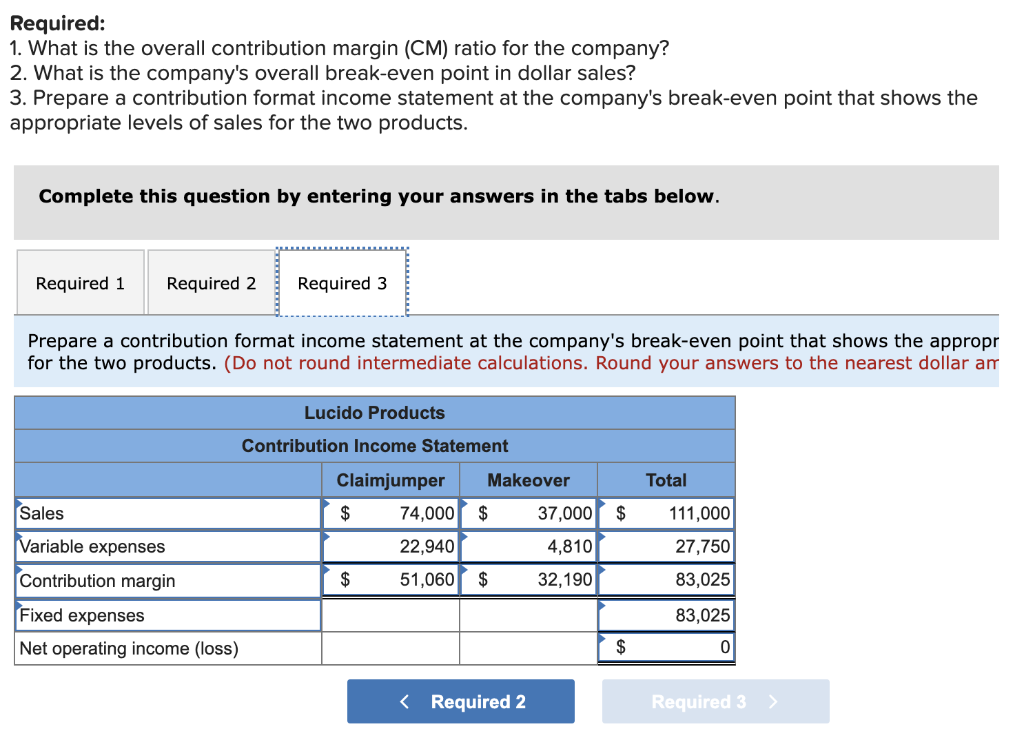Click the empty Makeover net operating income cell
This screenshot has width=1024, height=751.
pyautogui.click(x=528, y=648)
